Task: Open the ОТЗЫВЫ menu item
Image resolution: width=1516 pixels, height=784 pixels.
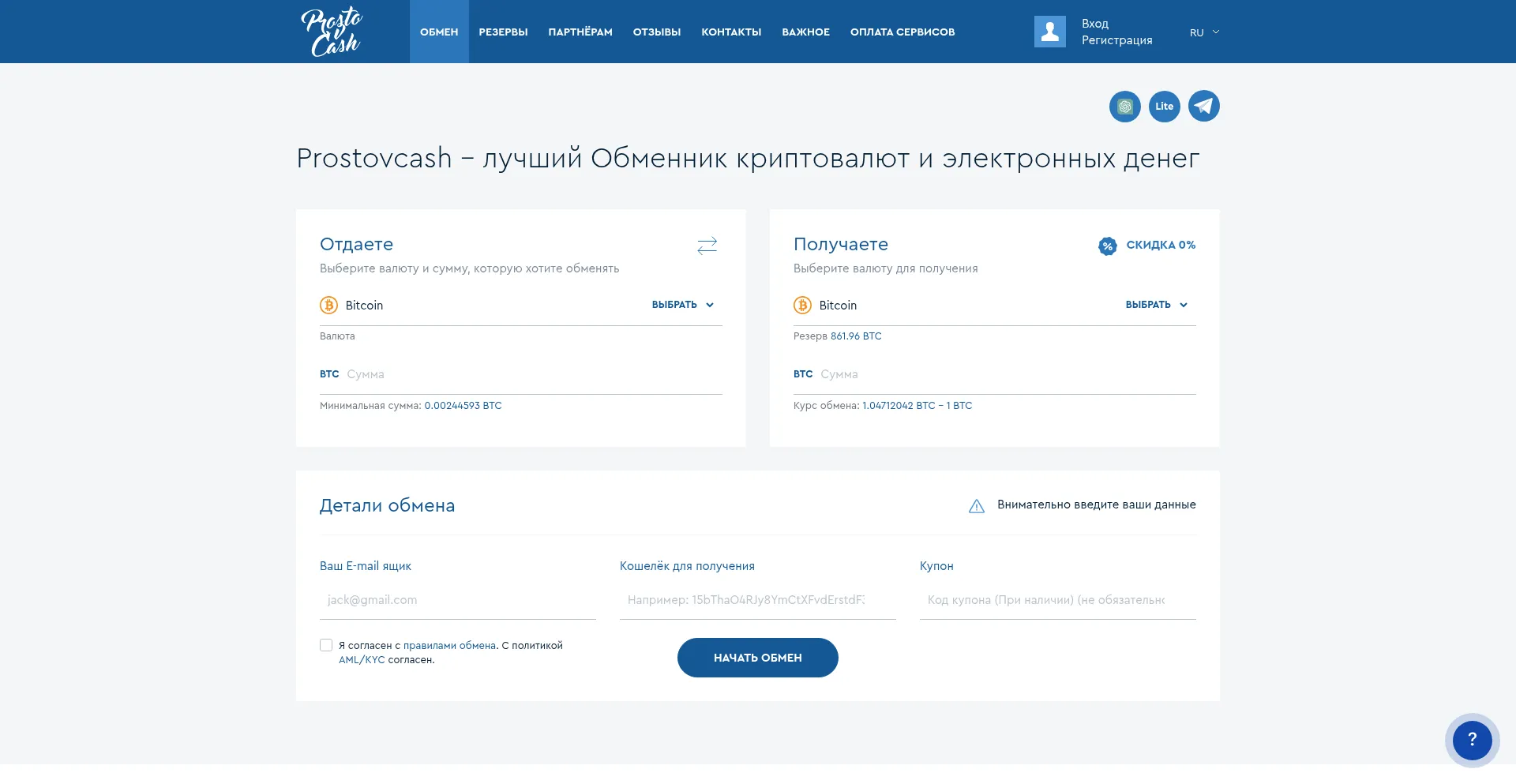Action: [x=657, y=32]
